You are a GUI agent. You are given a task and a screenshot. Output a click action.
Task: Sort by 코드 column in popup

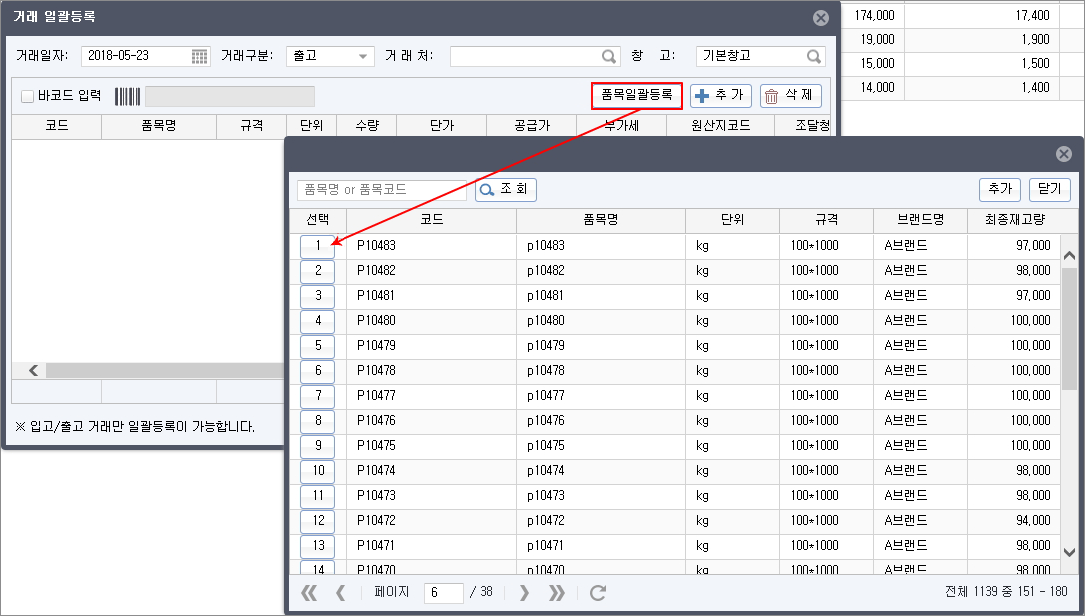[432, 220]
